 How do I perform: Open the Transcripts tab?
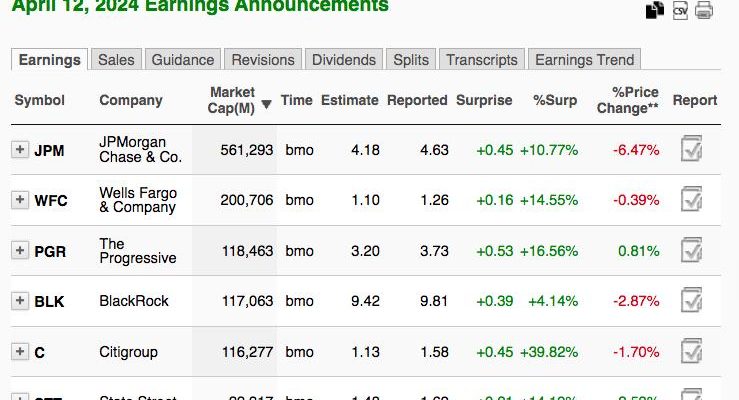click(x=482, y=59)
